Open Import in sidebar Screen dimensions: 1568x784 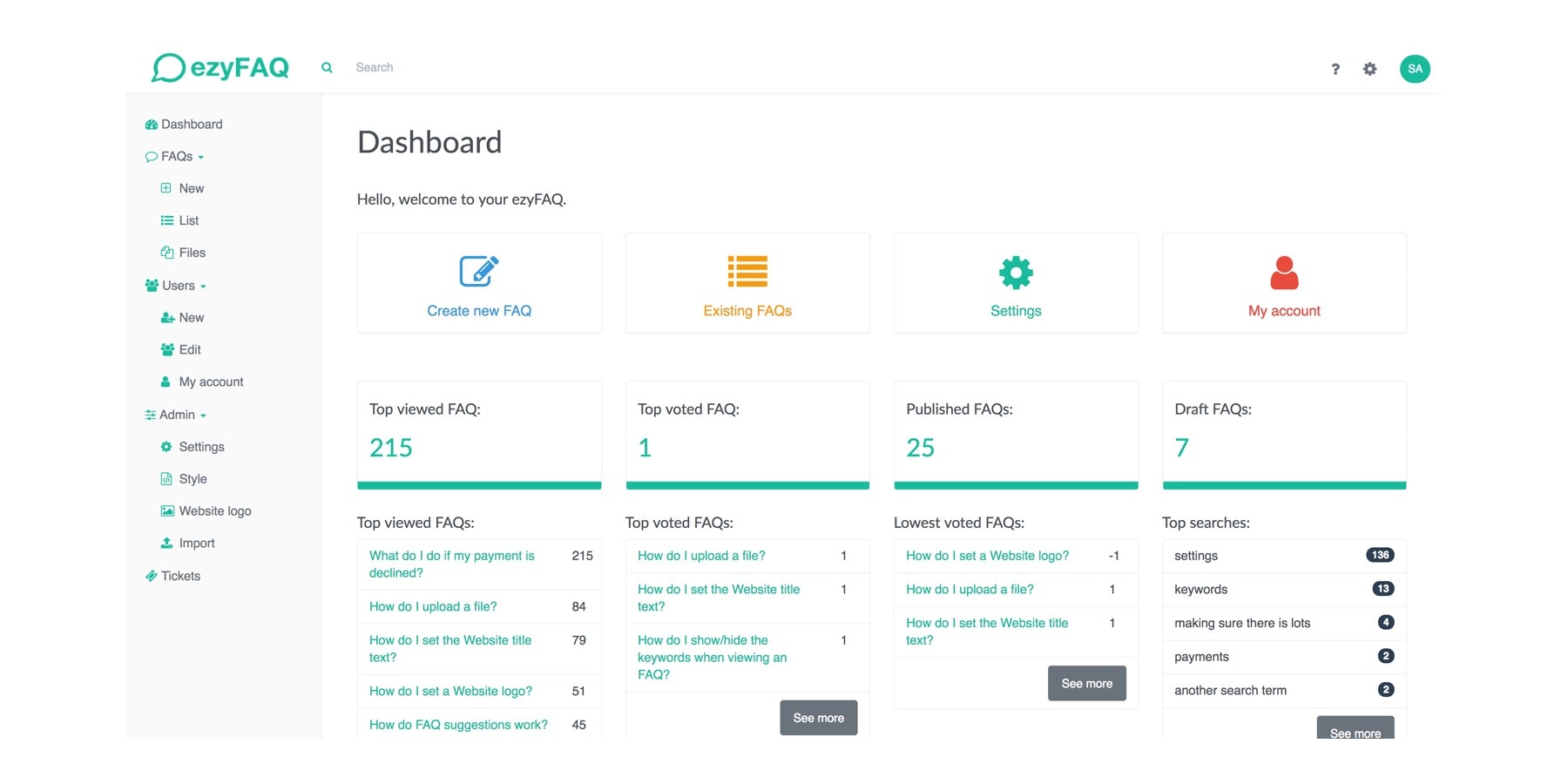point(187,544)
